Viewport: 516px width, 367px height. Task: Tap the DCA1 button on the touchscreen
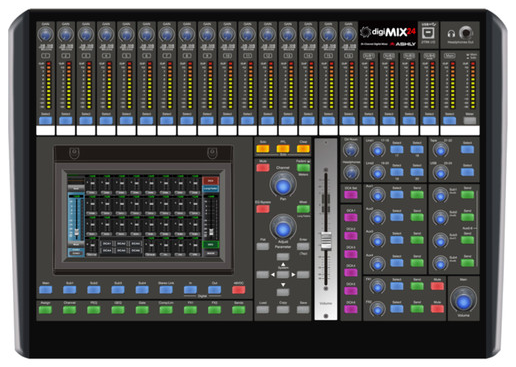point(107,244)
